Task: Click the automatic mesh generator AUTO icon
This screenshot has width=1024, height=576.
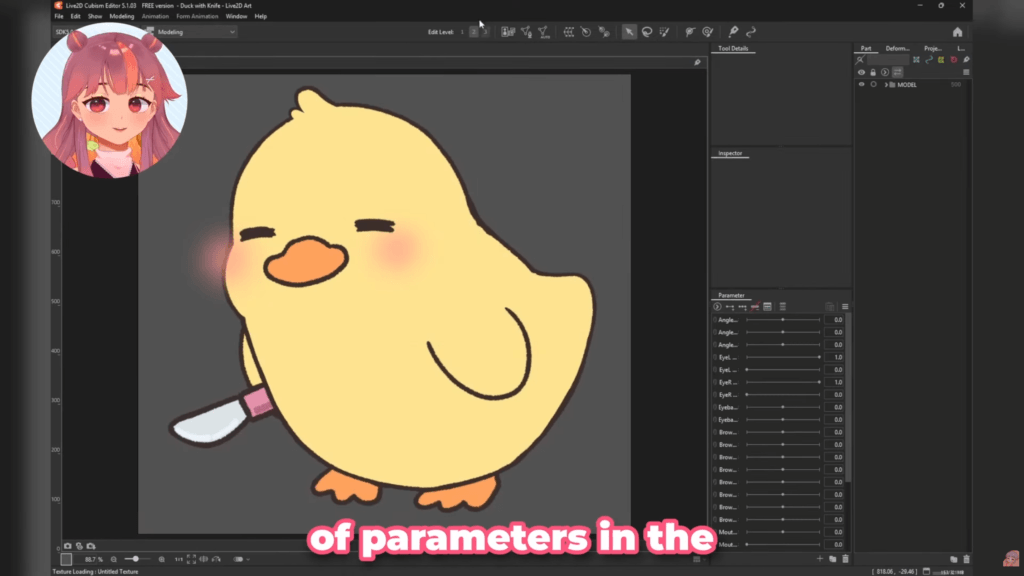Action: coord(543,31)
